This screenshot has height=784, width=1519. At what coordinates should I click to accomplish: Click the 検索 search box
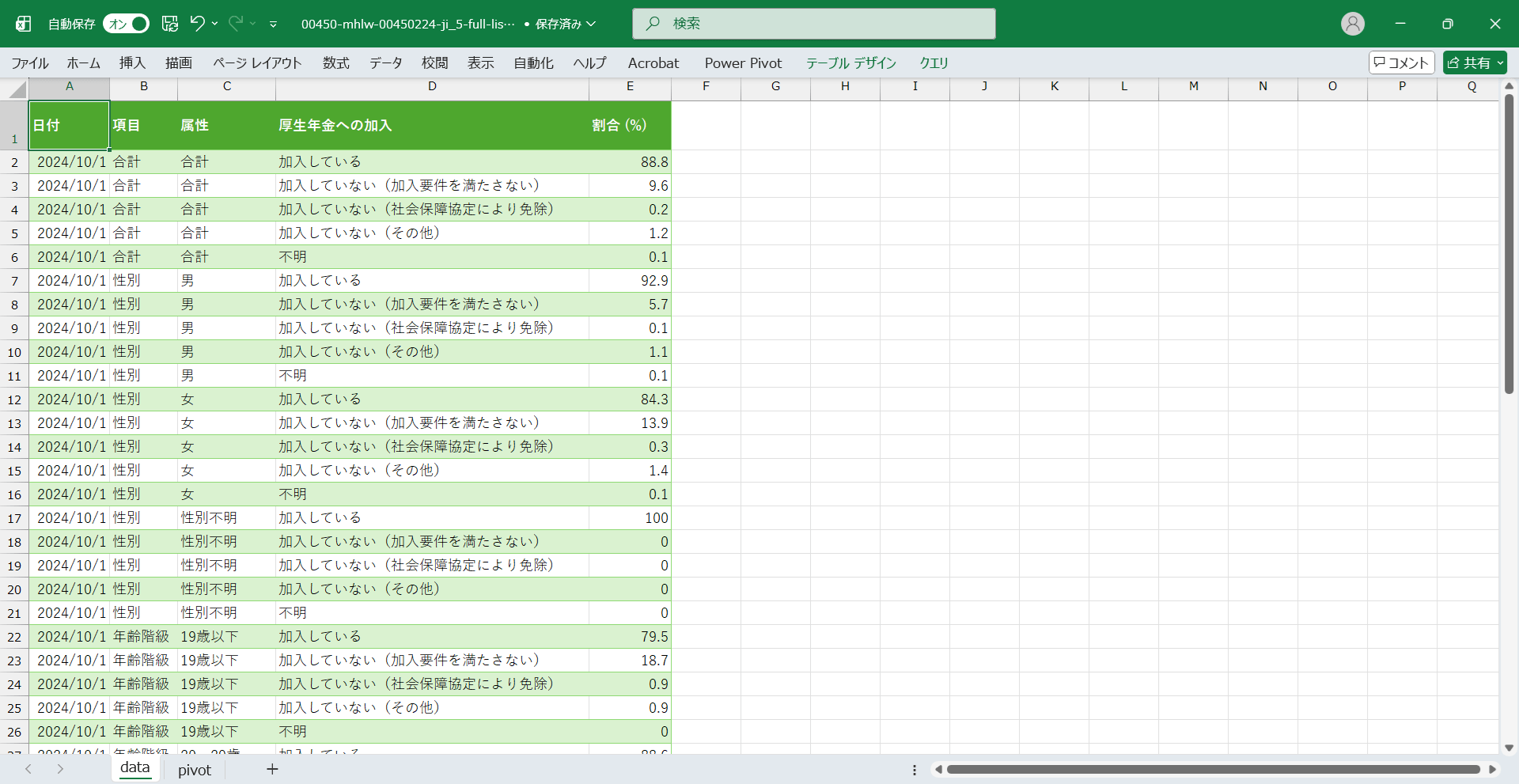pos(813,24)
